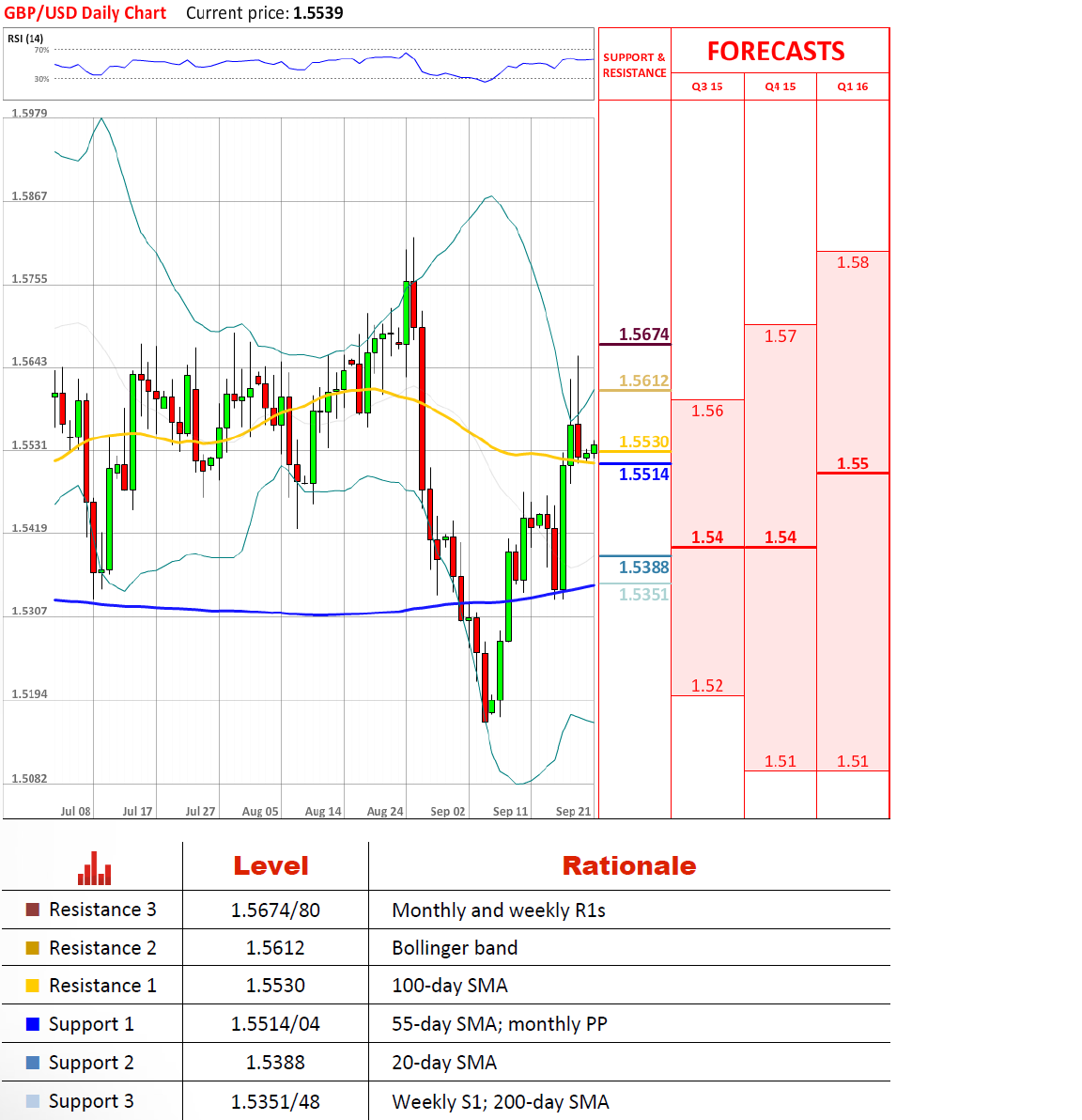Click the 1.5755 price axis label
This screenshot has width=1082, height=1120.
pos(29,278)
